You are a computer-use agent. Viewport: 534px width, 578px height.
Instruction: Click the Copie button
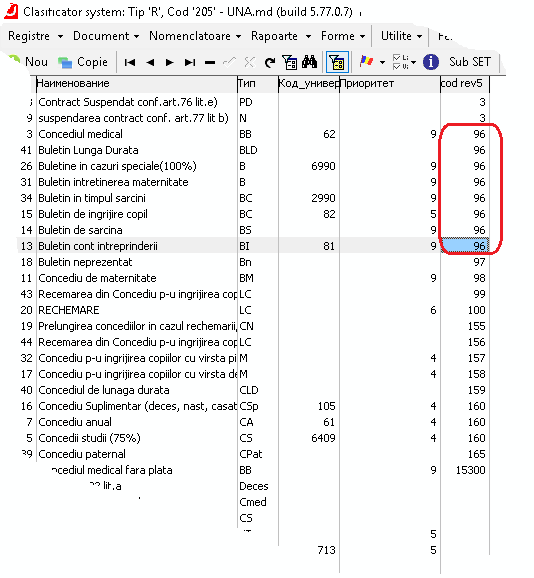click(84, 62)
